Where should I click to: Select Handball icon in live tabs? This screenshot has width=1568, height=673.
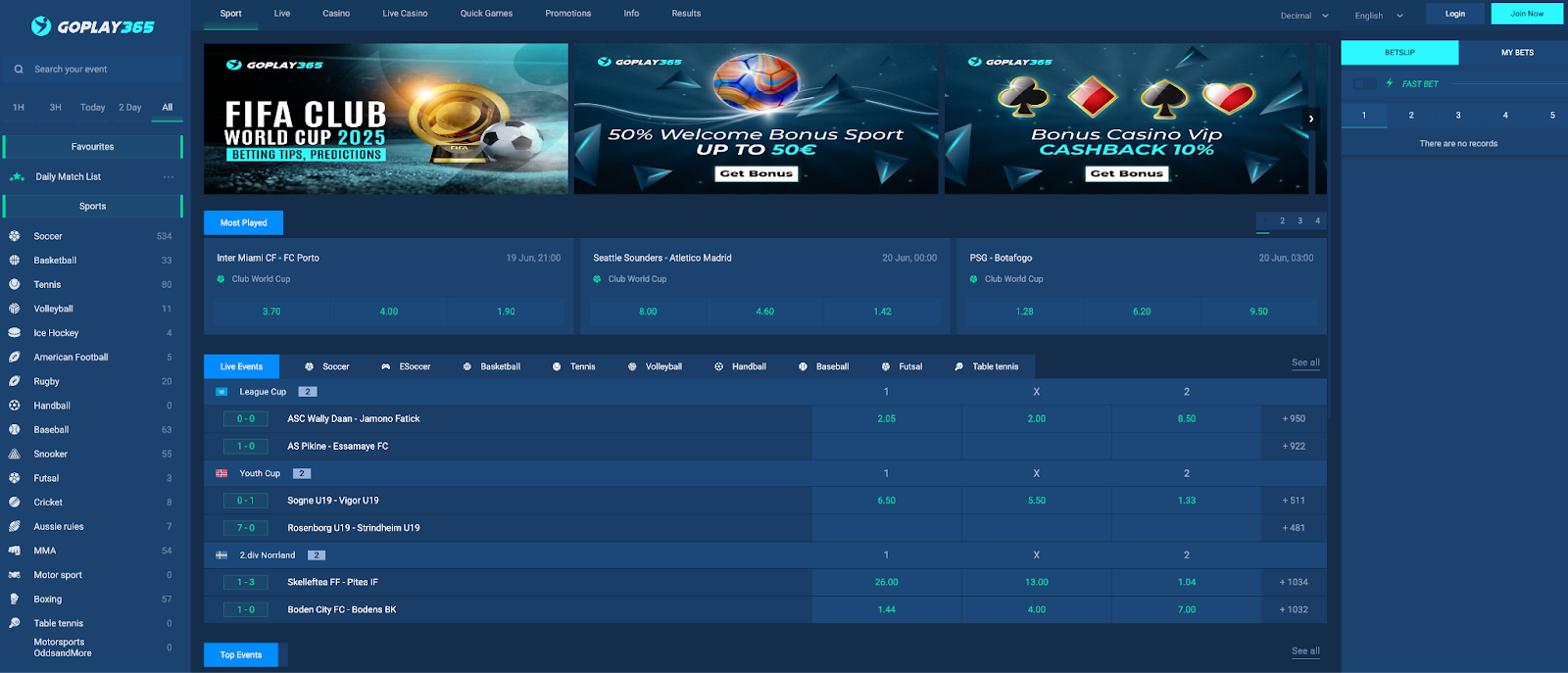coord(719,366)
